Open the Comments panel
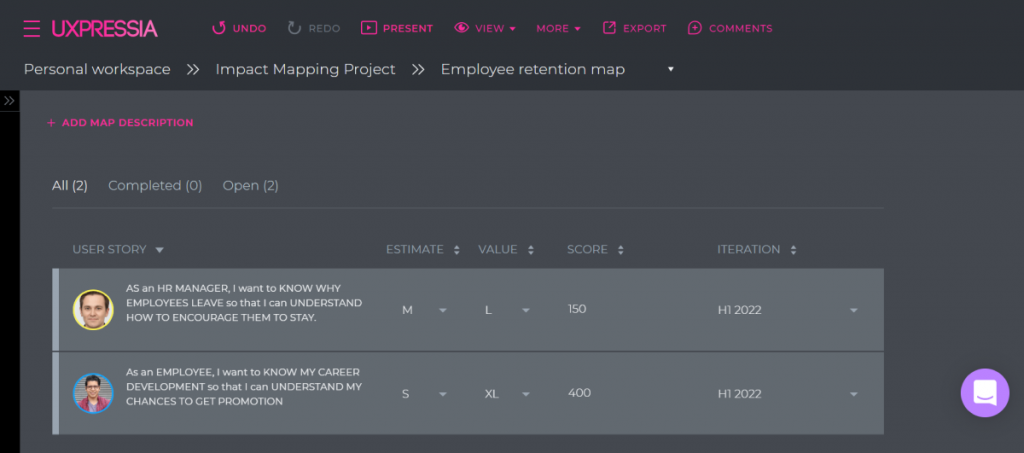 click(730, 28)
